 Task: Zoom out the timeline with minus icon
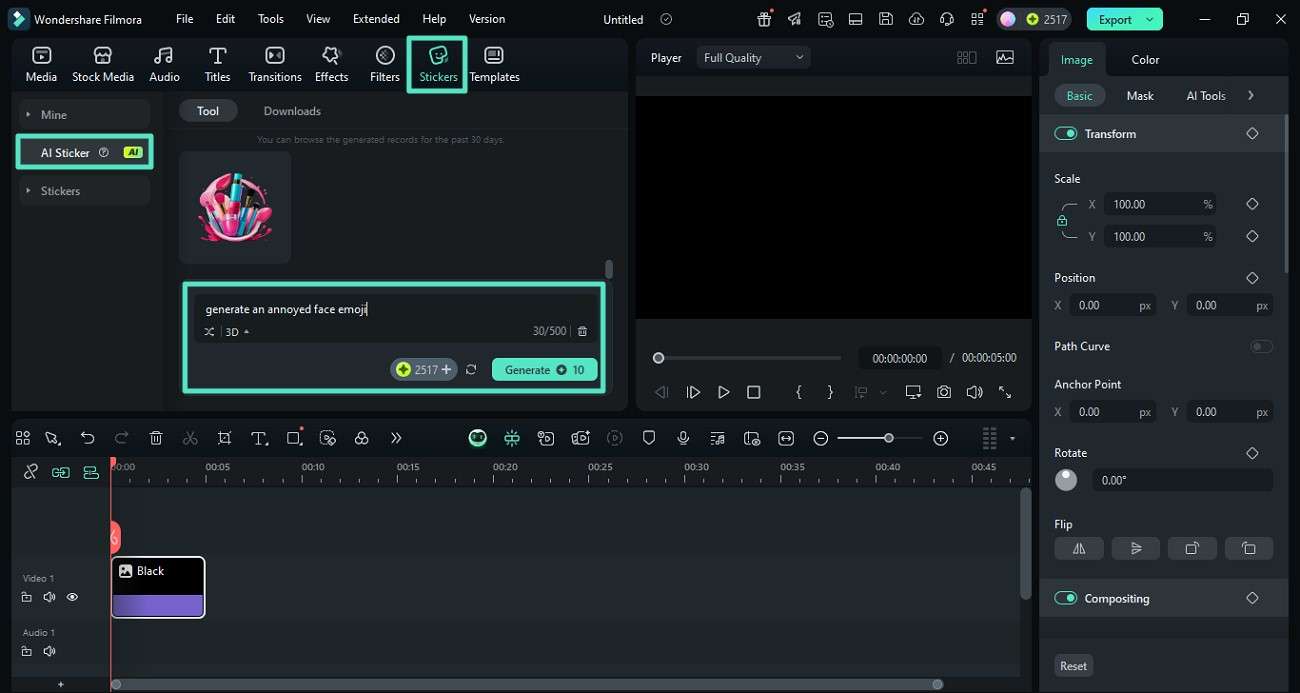click(x=821, y=438)
